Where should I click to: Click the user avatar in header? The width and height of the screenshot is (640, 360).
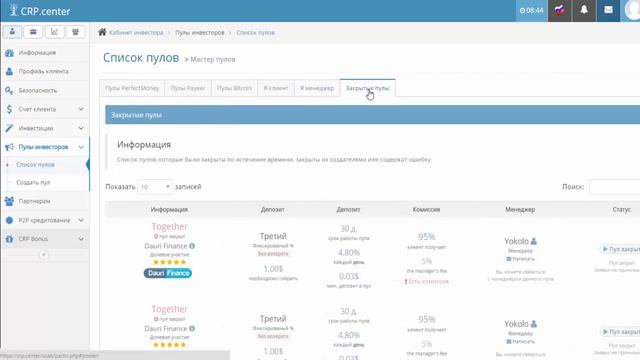(632, 10)
